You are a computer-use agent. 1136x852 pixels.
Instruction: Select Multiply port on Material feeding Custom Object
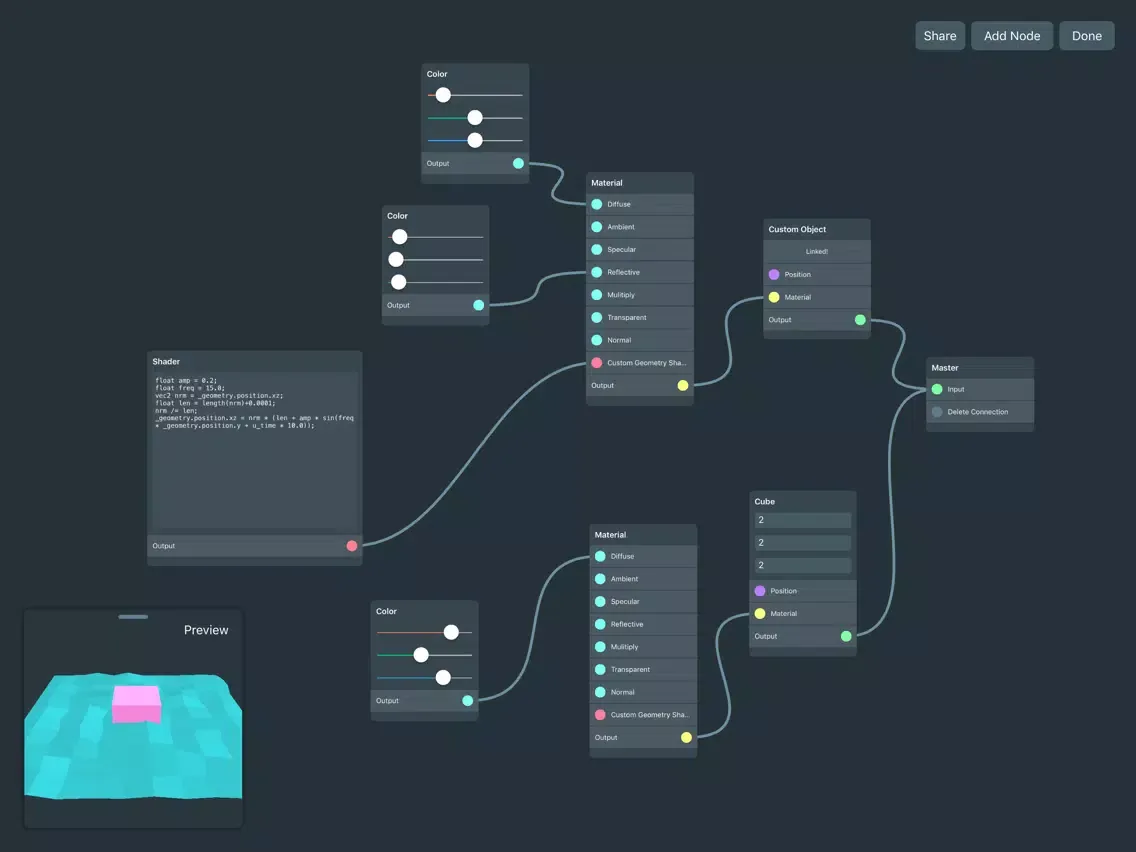coord(596,295)
